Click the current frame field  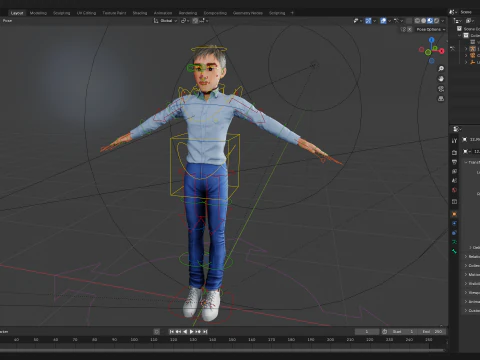coord(367,331)
